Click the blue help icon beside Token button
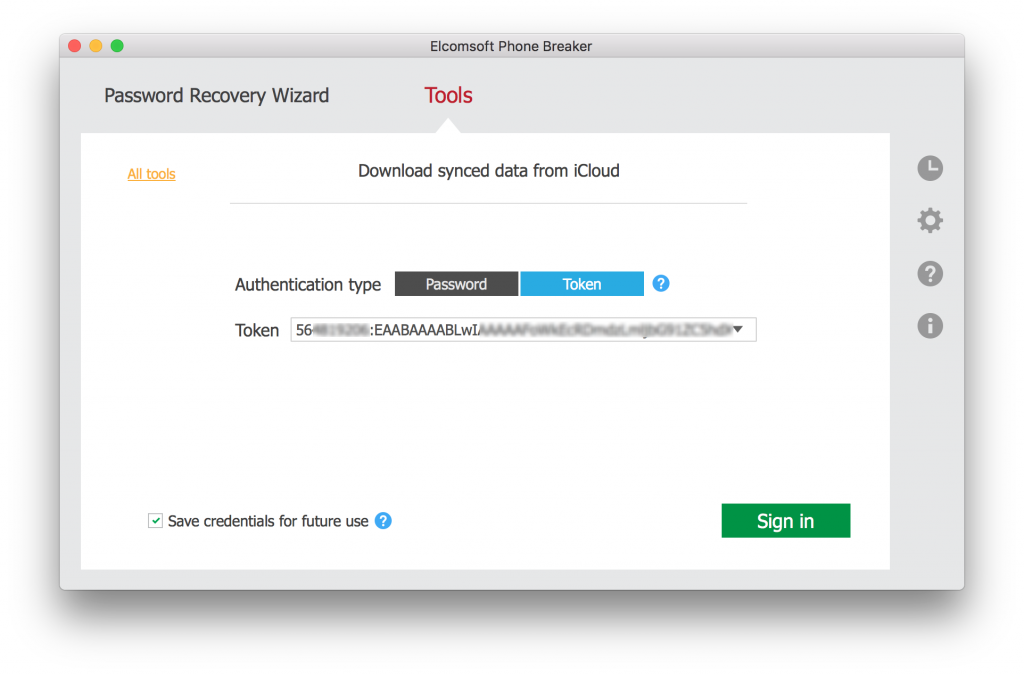The height and width of the screenshot is (675, 1024). click(661, 283)
